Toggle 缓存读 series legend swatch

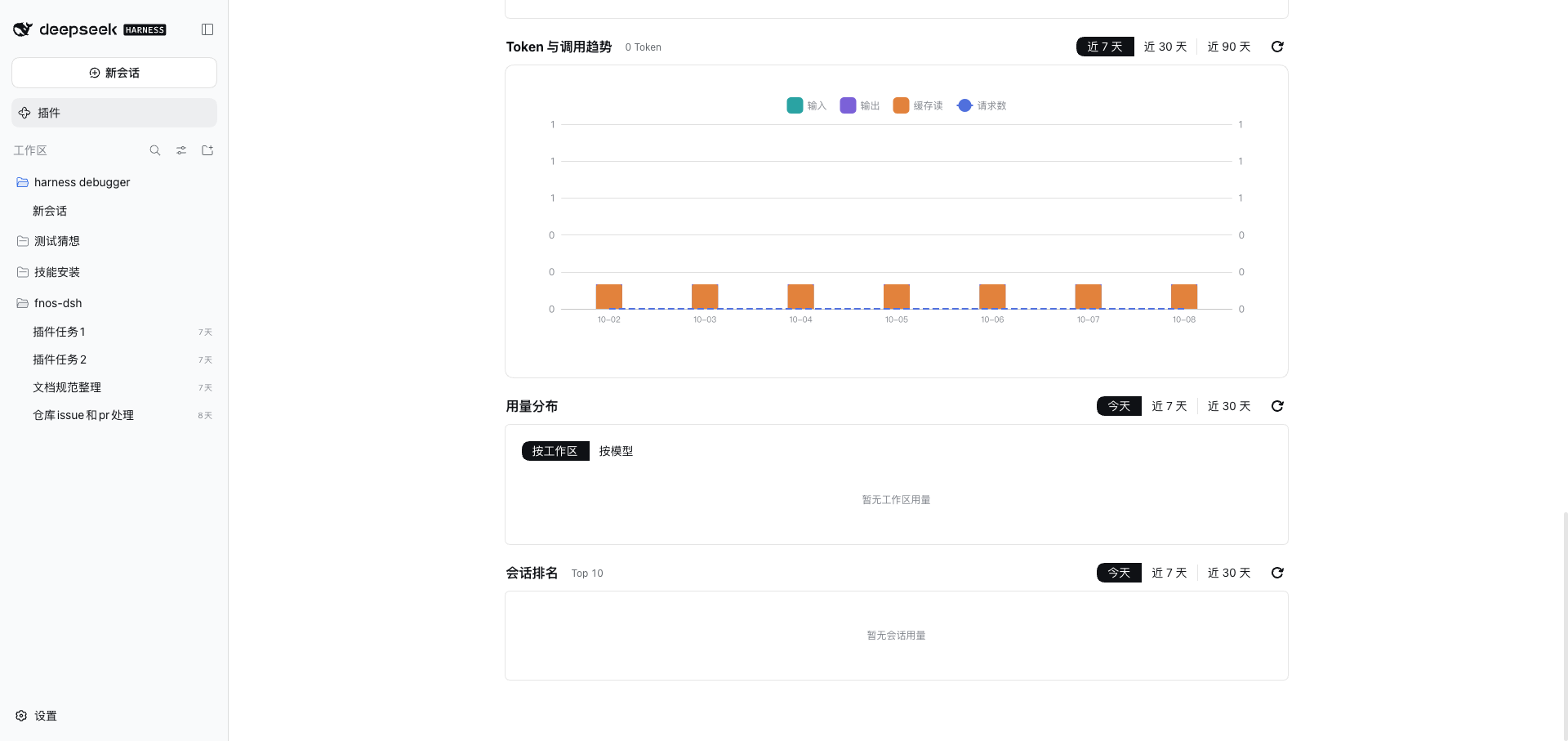(901, 105)
